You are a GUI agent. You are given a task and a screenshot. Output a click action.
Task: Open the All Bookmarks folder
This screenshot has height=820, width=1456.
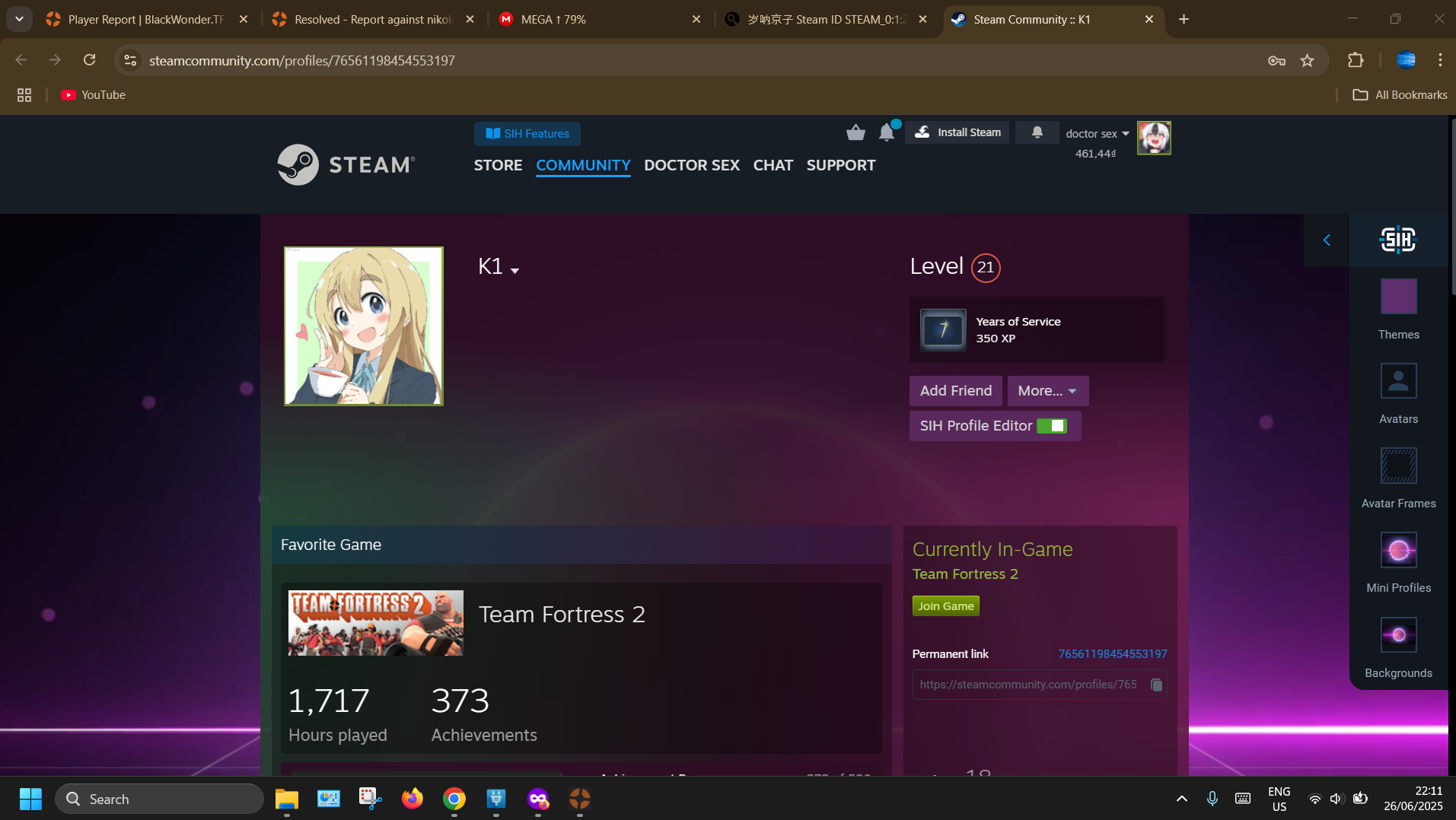(1400, 95)
